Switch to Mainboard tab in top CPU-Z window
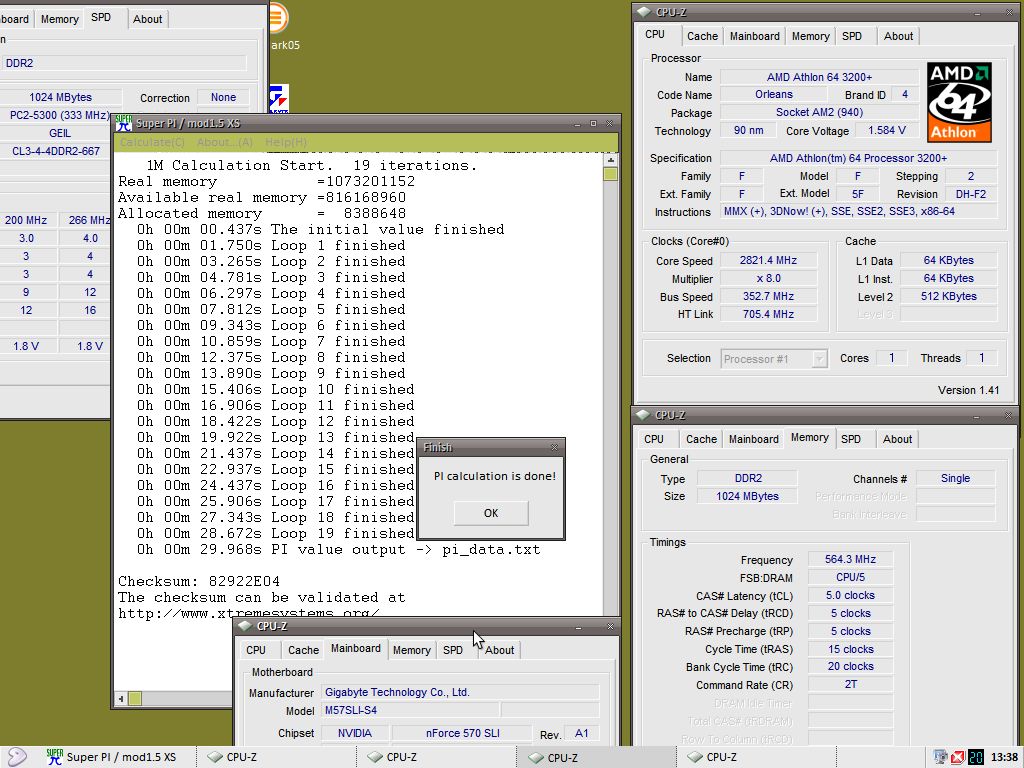The image size is (1024, 768). click(x=754, y=37)
